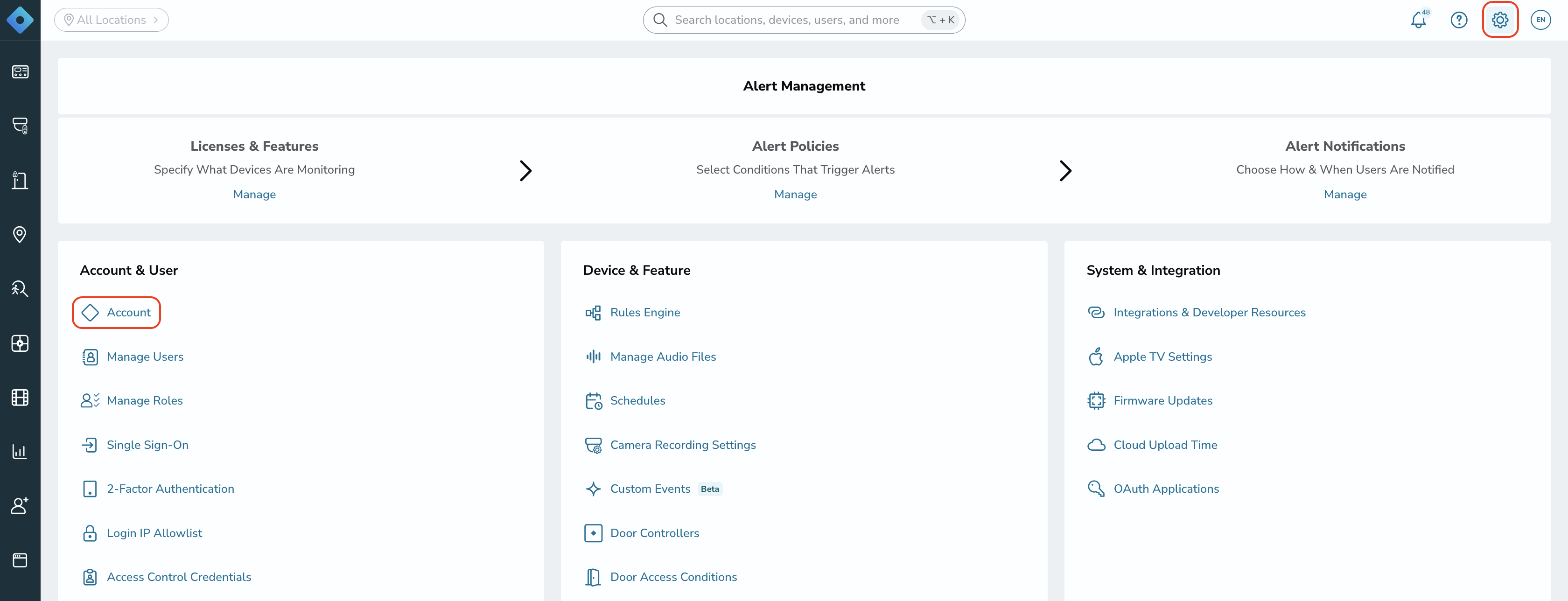Open the analytics bar chart icon in sidebar
This screenshot has width=1568, height=601.
click(x=20, y=452)
